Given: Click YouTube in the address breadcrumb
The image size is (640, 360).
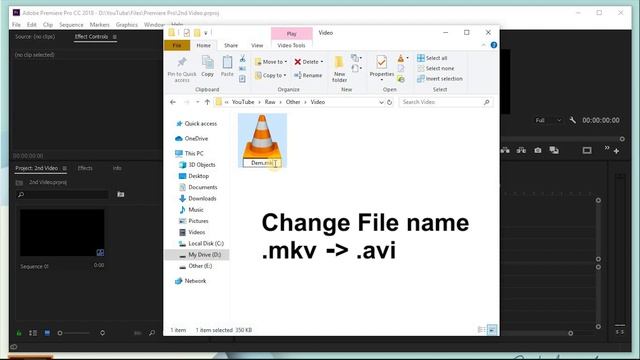Looking at the screenshot, I should coord(243,102).
